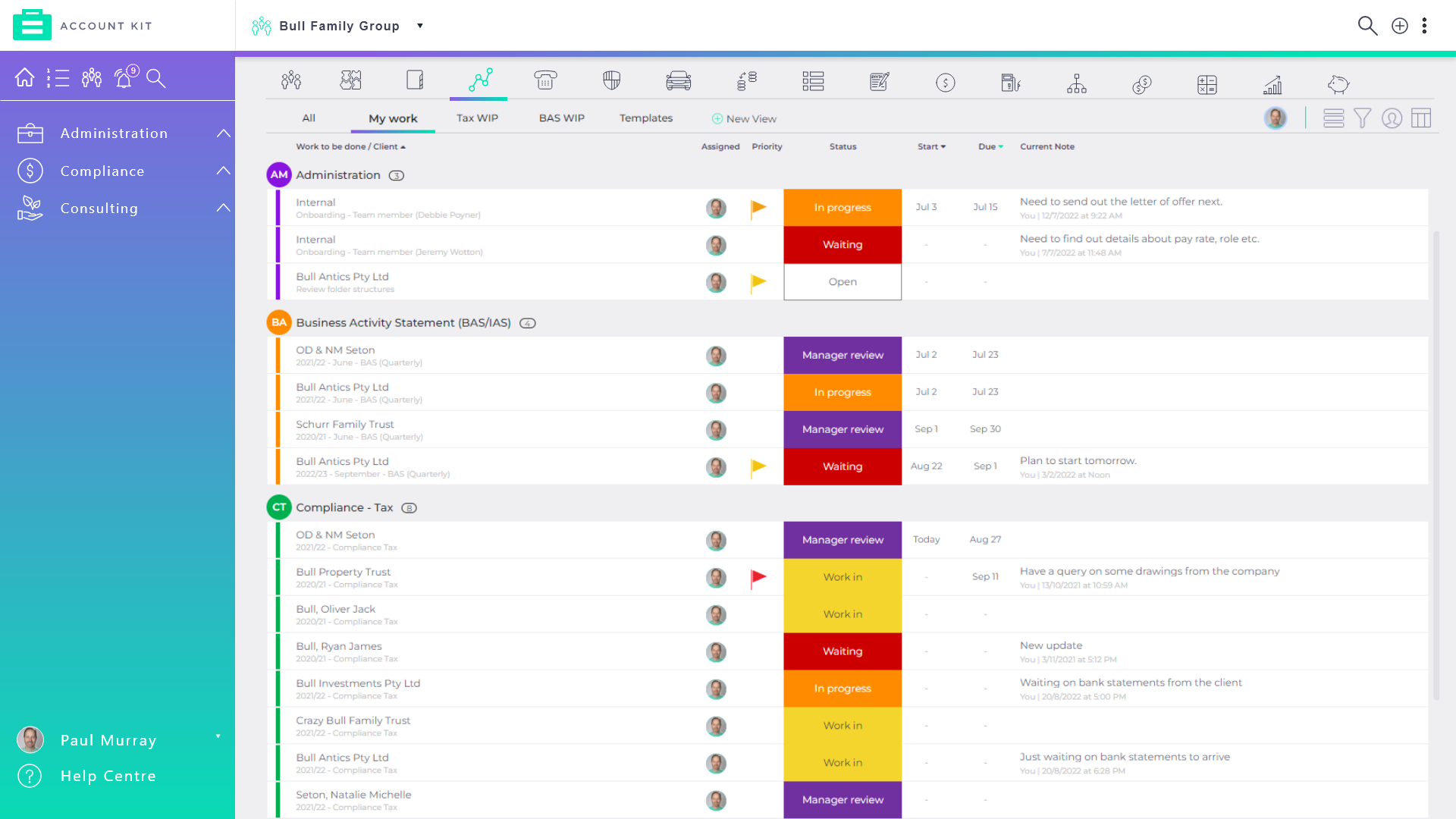Open the bar chart toolbar icon
This screenshot has width=1456, height=819.
[1272, 84]
